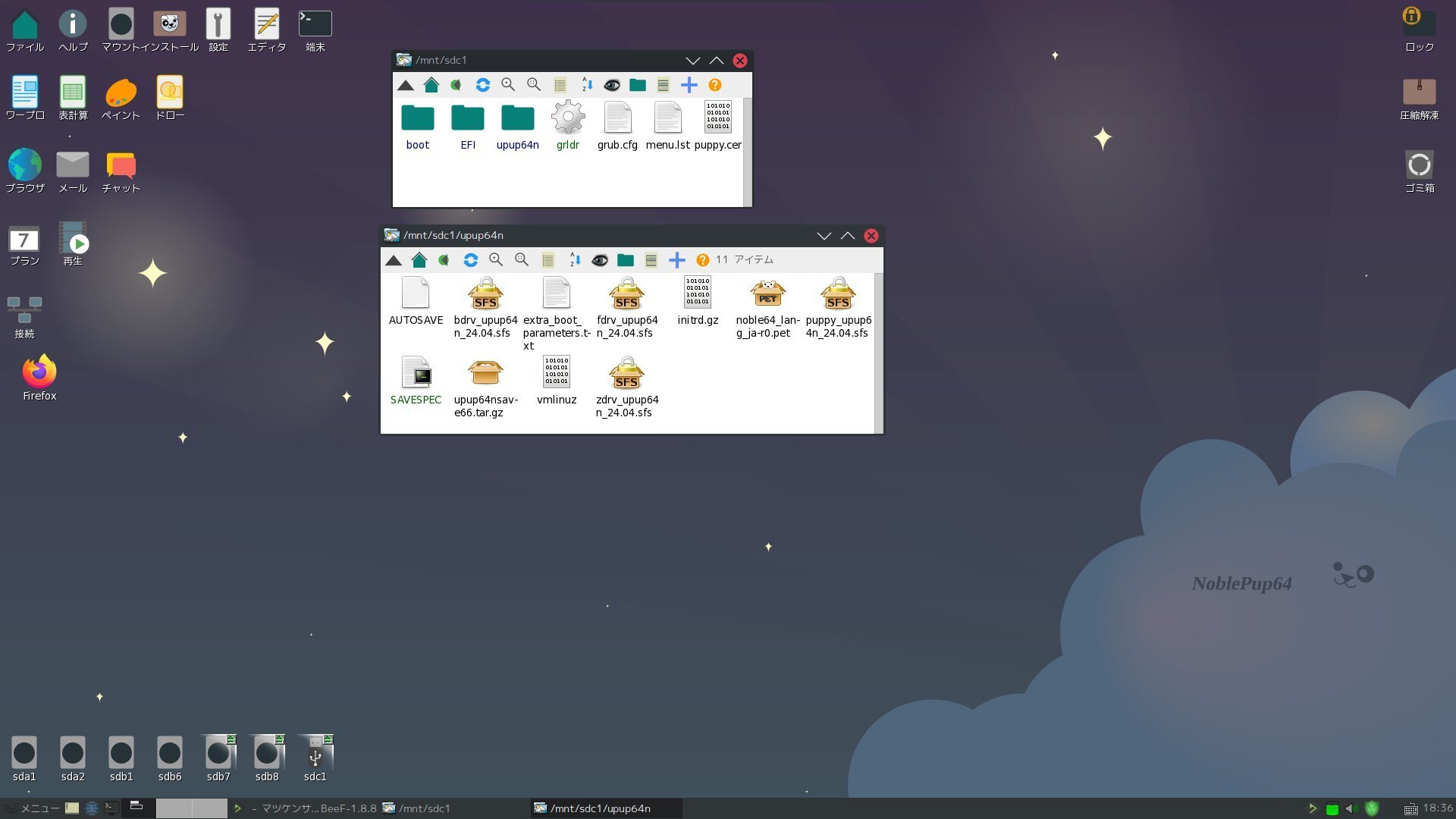Image resolution: width=1456 pixels, height=819 pixels.
Task: Go to parent directory in the upup64n window
Action: [394, 259]
